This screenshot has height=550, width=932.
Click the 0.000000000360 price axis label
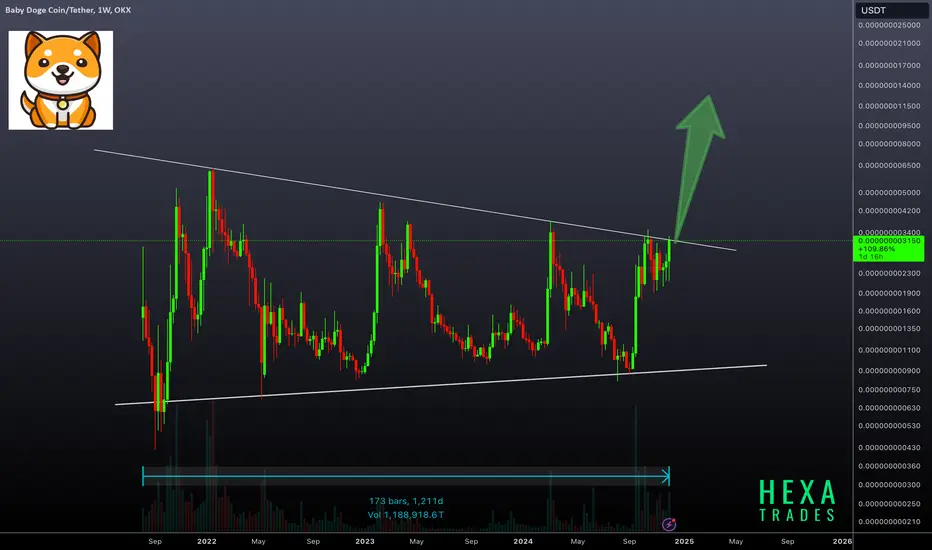coord(889,466)
